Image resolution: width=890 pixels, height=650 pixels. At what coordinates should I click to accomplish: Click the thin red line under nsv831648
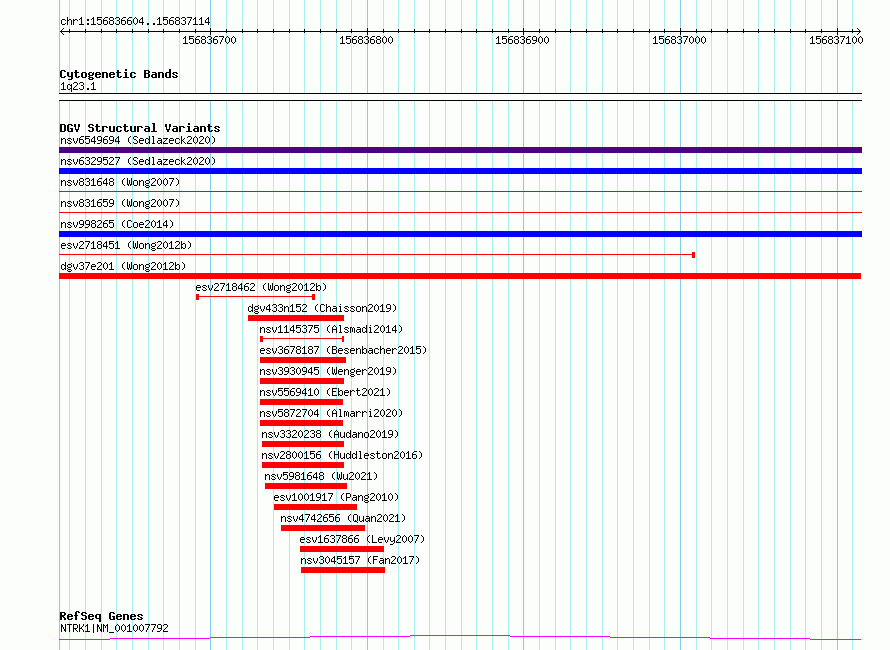(x=460, y=192)
